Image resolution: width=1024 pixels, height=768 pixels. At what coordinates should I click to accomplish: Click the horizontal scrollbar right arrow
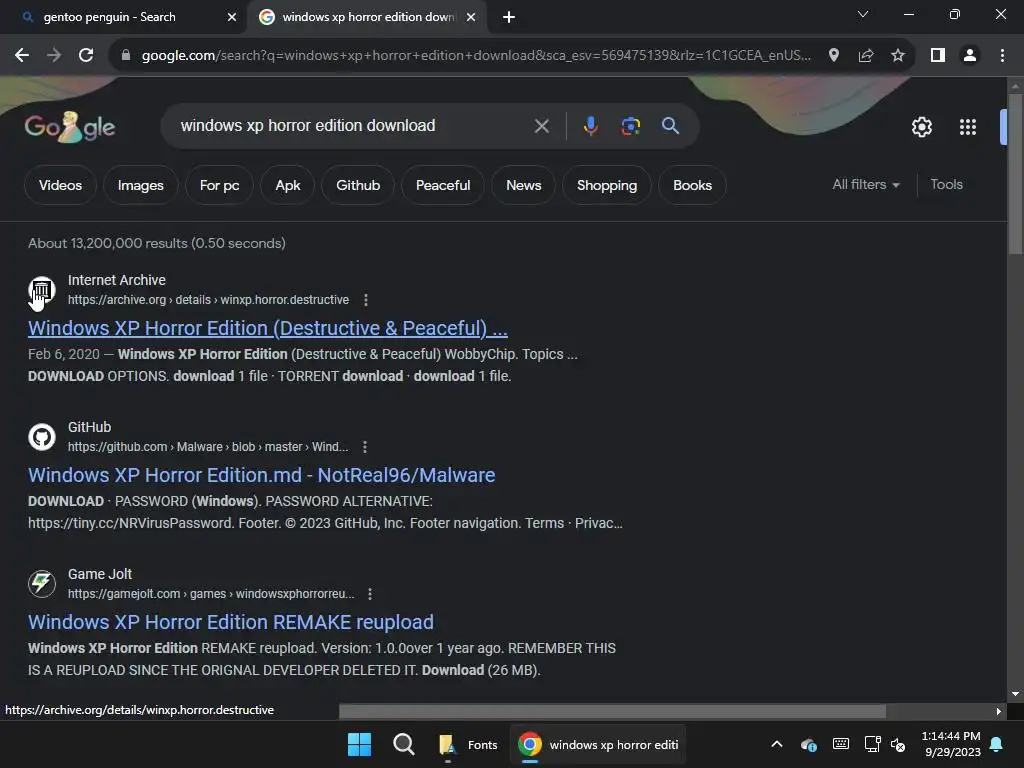pyautogui.click(x=999, y=711)
